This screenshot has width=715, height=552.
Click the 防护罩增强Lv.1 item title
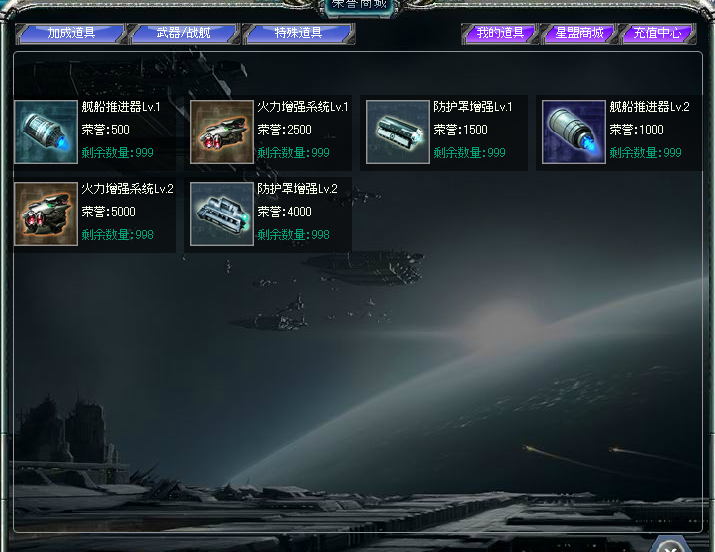click(473, 107)
